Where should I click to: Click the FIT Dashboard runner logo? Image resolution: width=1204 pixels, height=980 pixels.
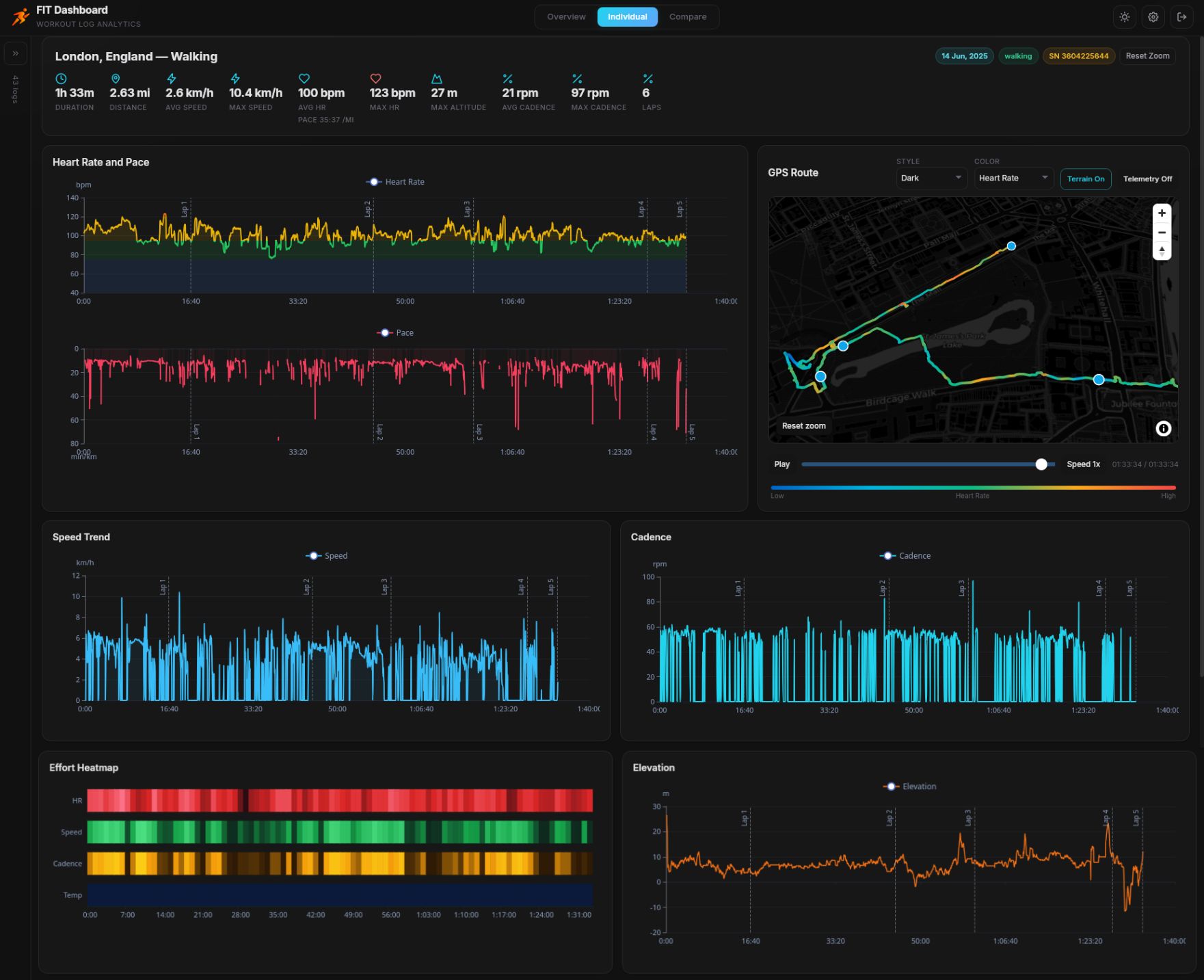pyautogui.click(x=18, y=16)
